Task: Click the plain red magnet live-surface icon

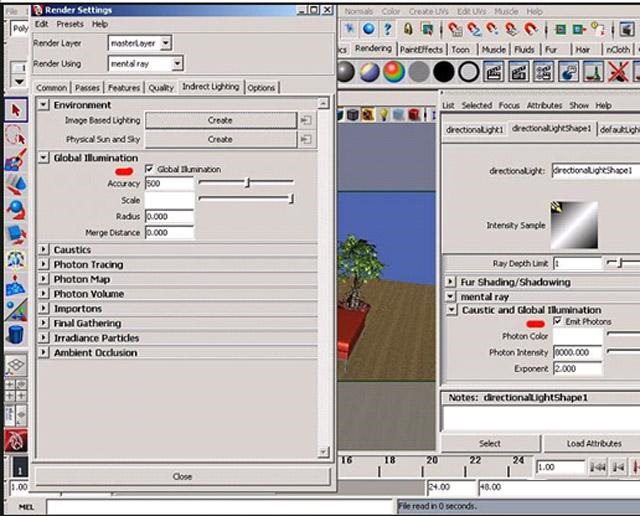Action: click(530, 29)
